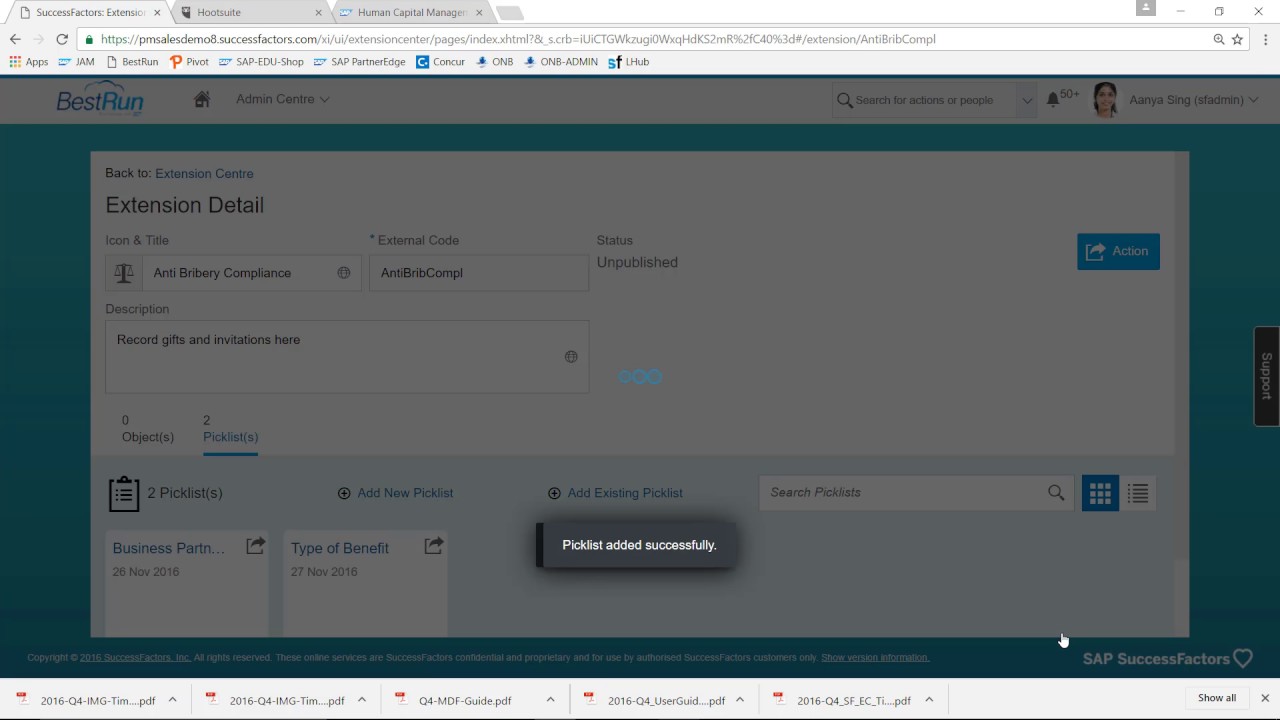1280x720 pixels.
Task: Switch to the Object(s) tab
Action: tap(148, 429)
